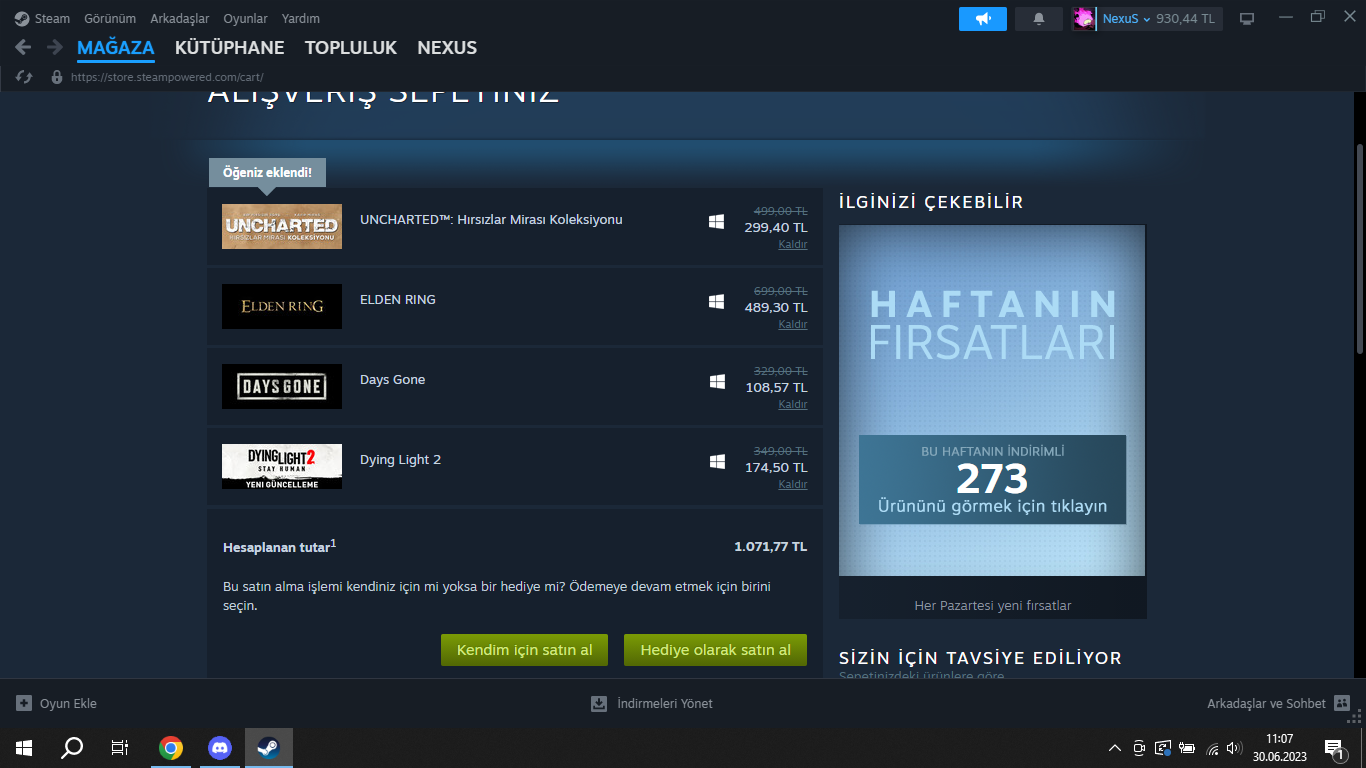The image size is (1366, 768).
Task: Click the Dying Light 2 title text
Action: (x=401, y=460)
